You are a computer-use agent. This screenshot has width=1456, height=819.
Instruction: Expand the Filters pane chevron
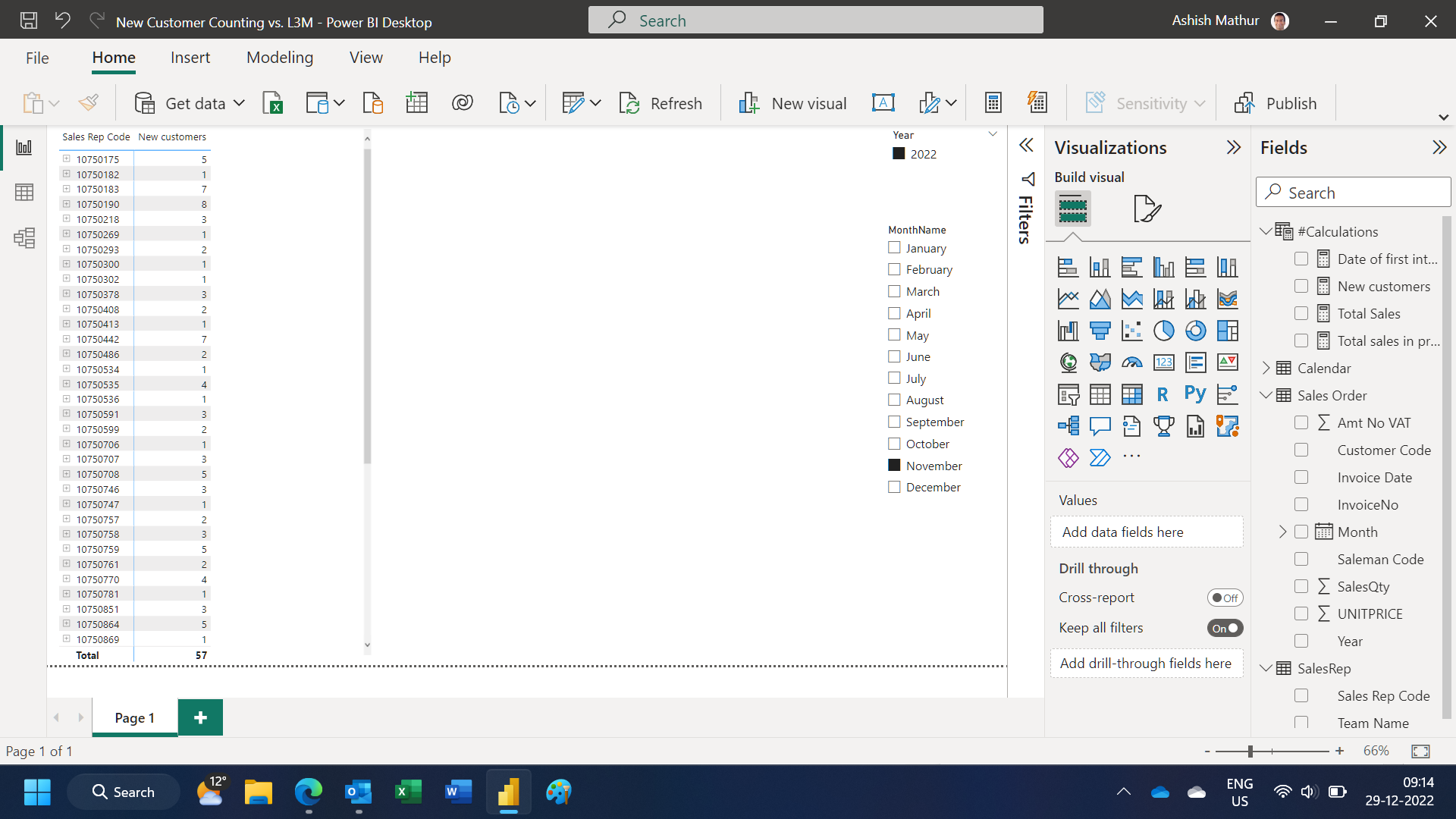[x=1026, y=146]
